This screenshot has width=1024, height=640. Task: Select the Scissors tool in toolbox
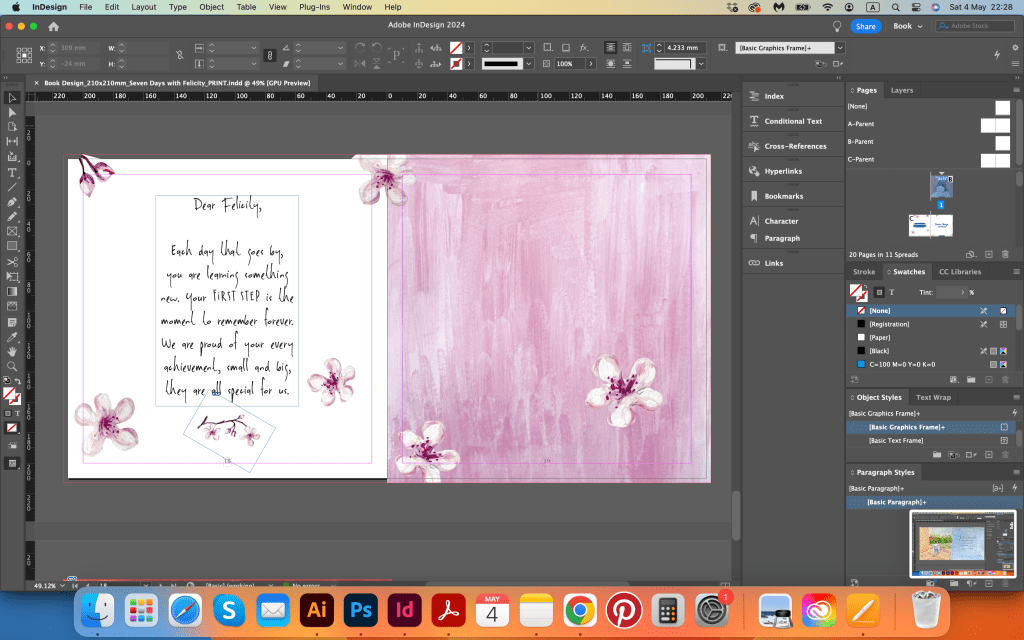point(12,262)
